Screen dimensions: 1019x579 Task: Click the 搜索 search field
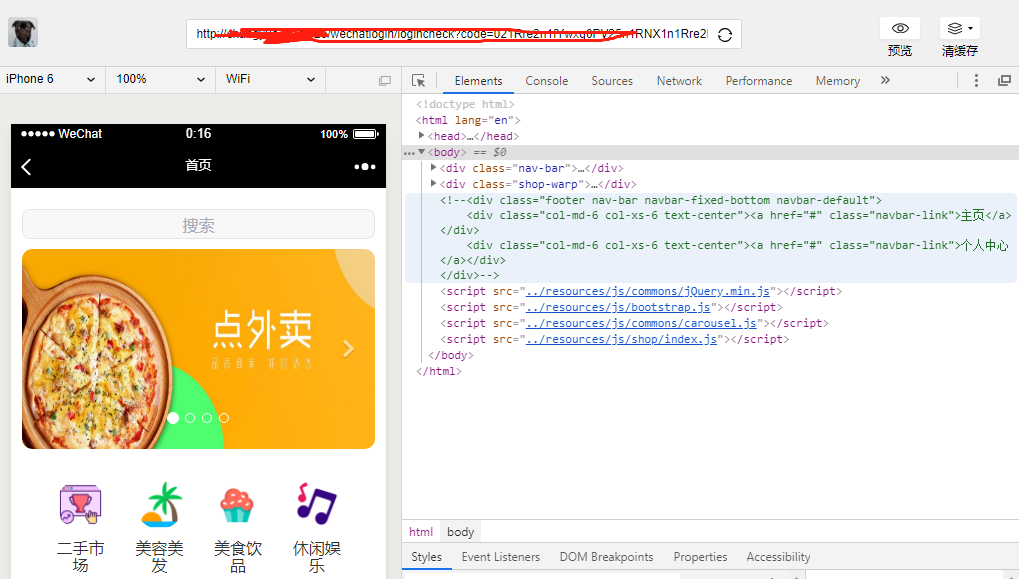tap(198, 225)
